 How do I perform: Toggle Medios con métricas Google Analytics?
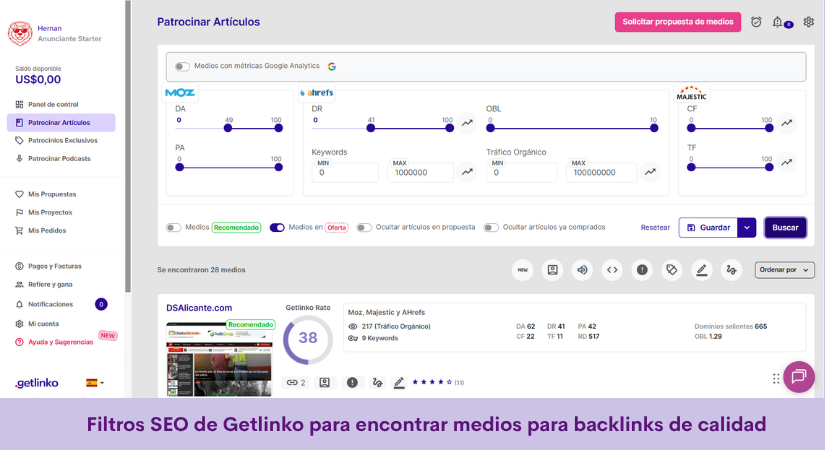(x=182, y=66)
